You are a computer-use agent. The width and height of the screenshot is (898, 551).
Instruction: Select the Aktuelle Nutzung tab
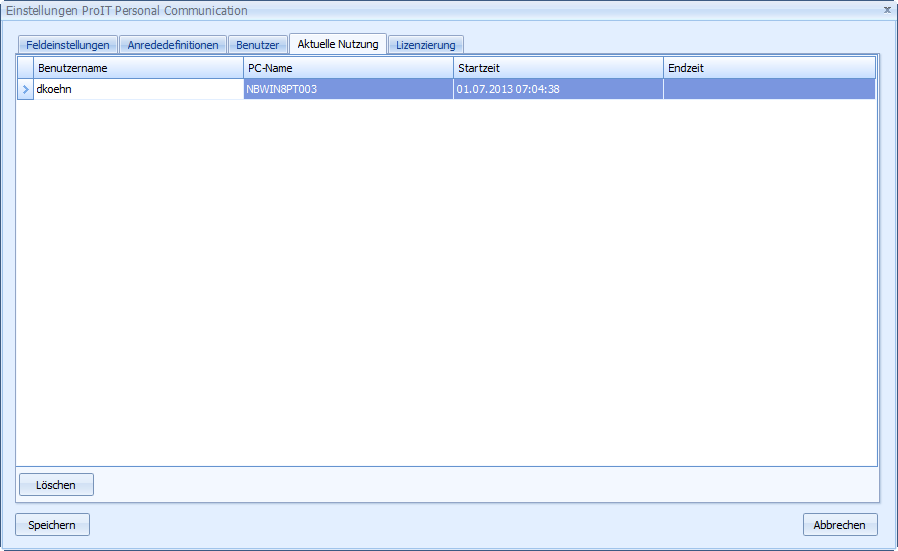pos(338,44)
